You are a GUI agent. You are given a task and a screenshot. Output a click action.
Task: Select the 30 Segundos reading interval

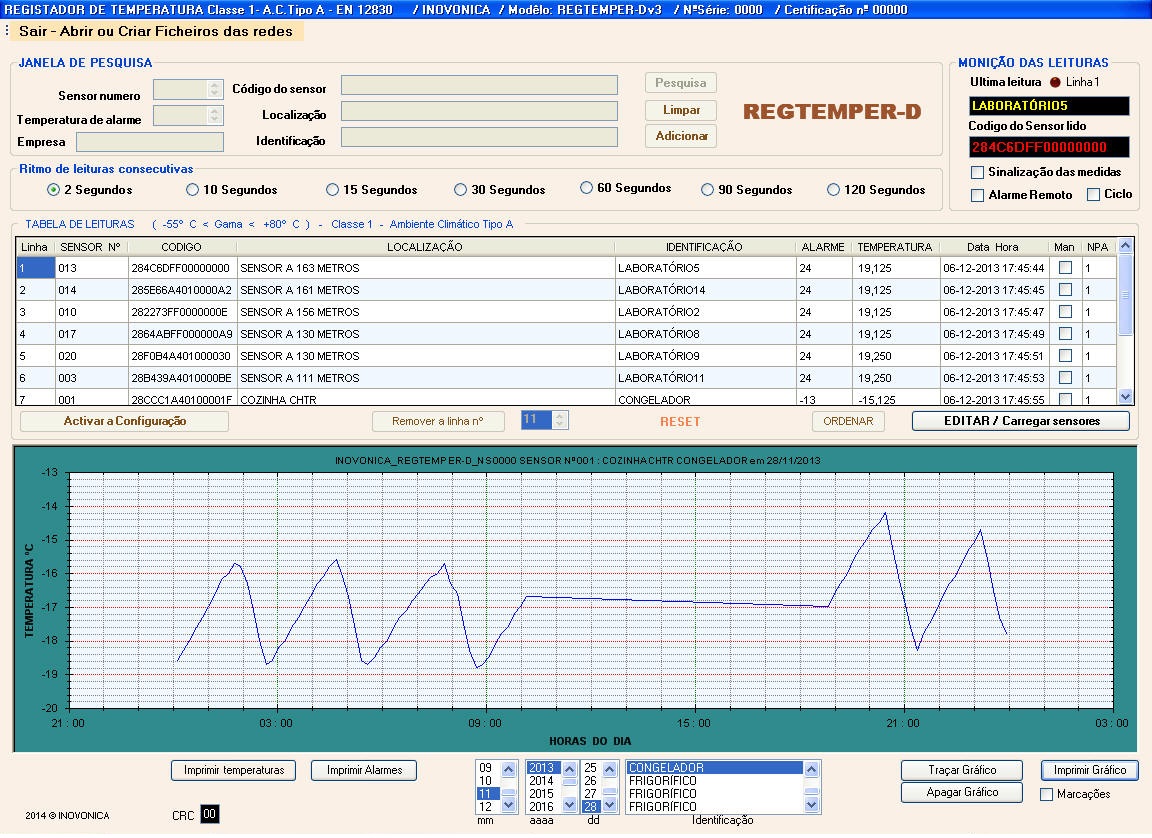tap(461, 190)
